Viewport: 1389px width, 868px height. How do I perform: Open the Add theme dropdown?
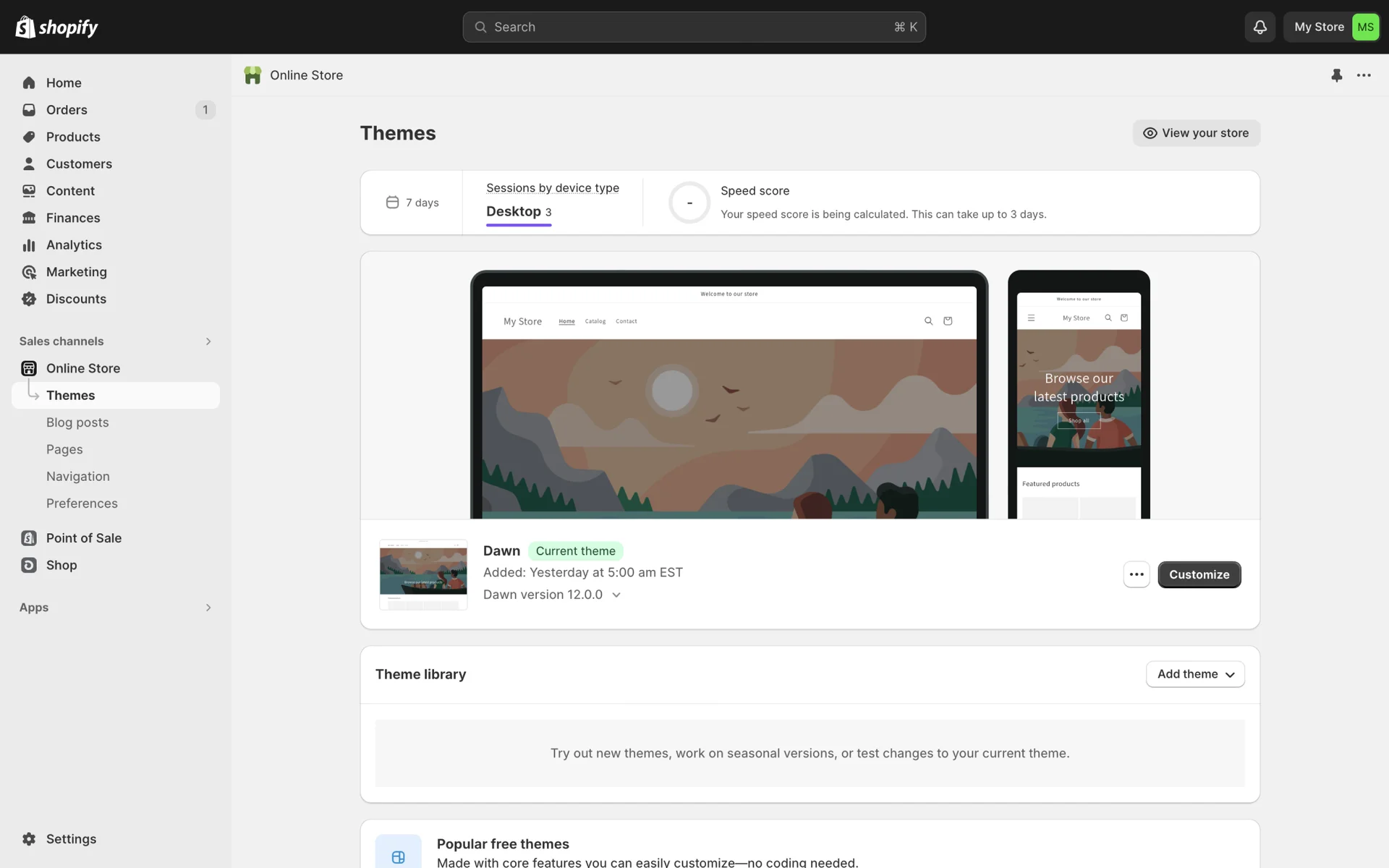point(1195,674)
